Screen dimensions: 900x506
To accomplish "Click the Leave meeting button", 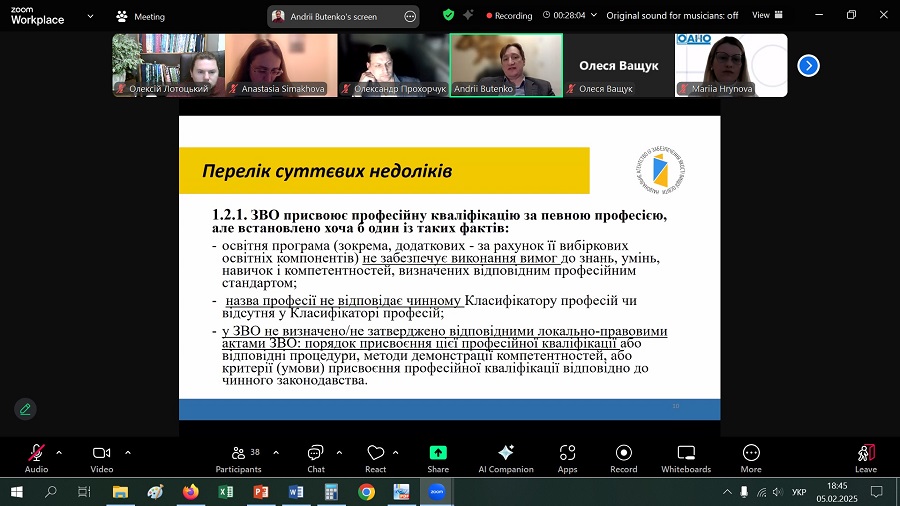I will click(865, 454).
